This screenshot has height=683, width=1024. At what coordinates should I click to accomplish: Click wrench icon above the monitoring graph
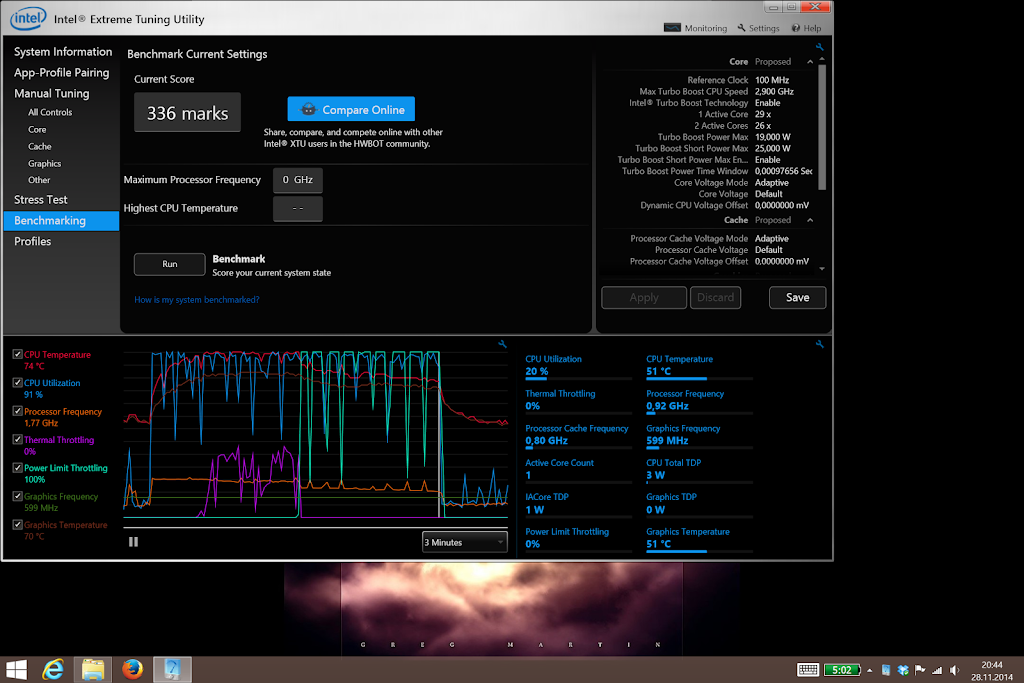pyautogui.click(x=502, y=343)
